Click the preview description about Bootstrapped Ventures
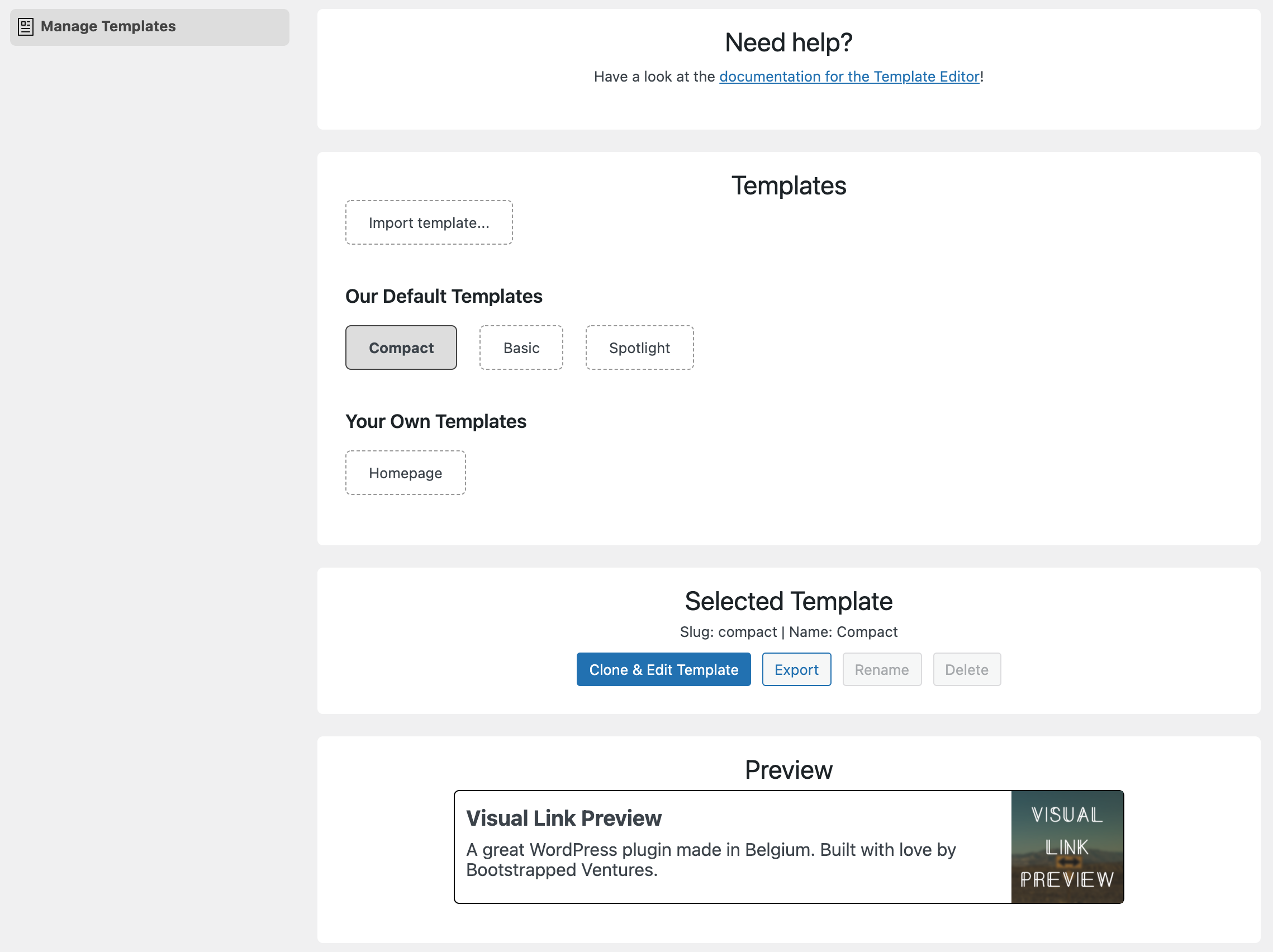 tap(711, 859)
